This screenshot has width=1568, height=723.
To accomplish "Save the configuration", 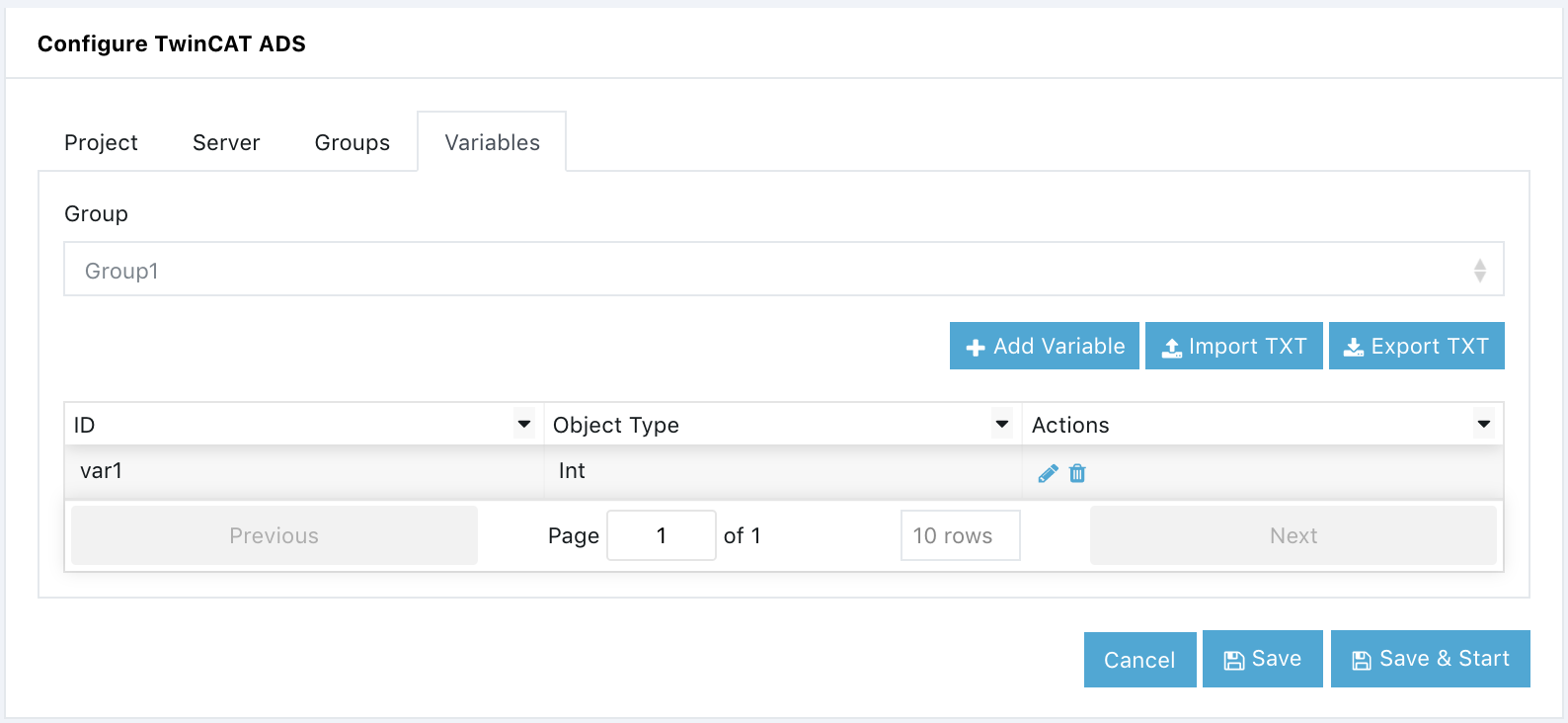I will tap(1263, 659).
